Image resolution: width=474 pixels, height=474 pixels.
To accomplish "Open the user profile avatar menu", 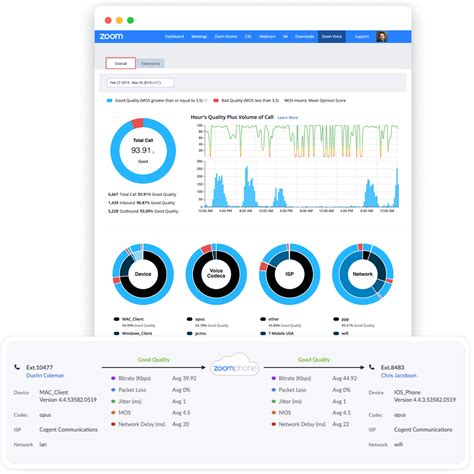I will [x=382, y=36].
